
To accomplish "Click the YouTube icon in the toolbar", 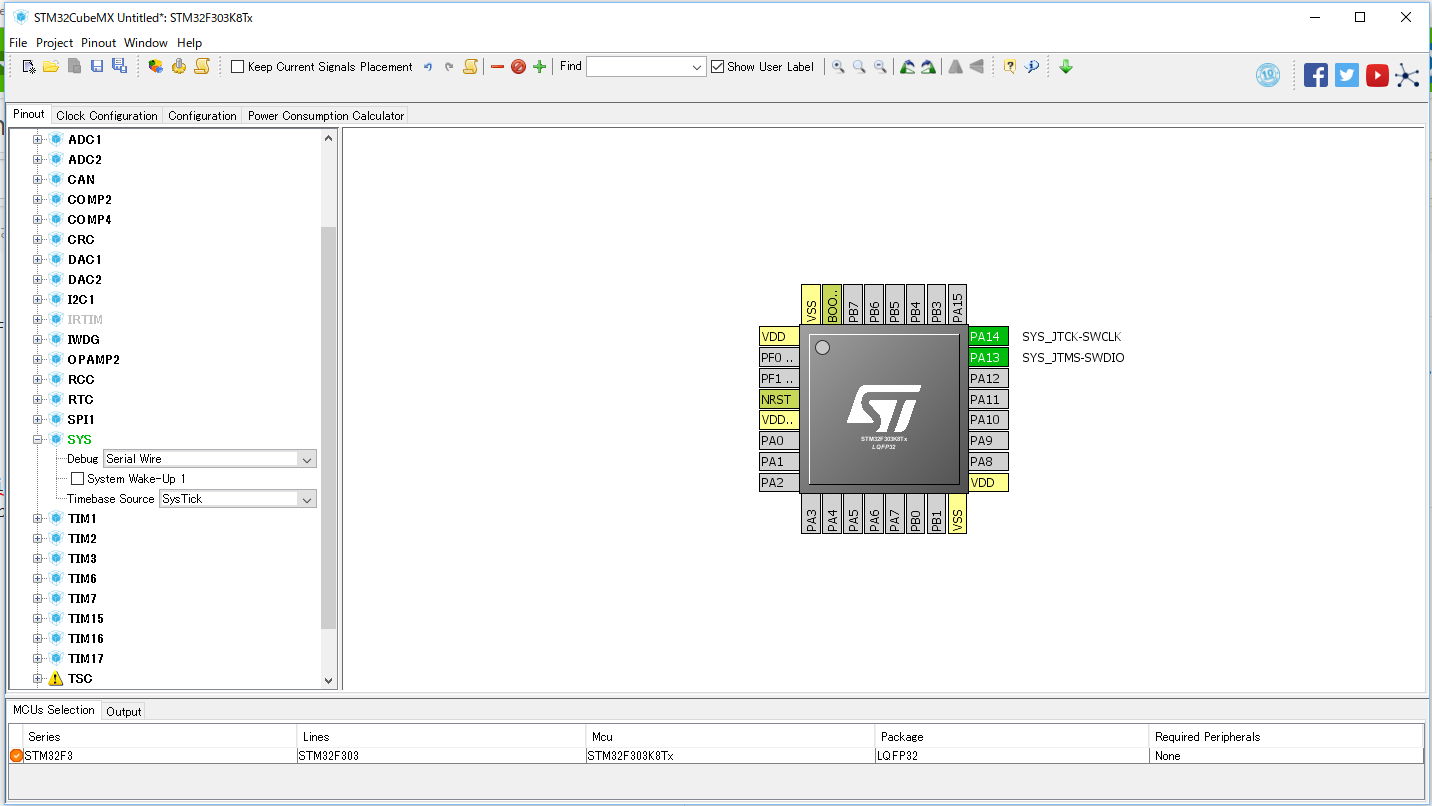I will tap(1377, 74).
